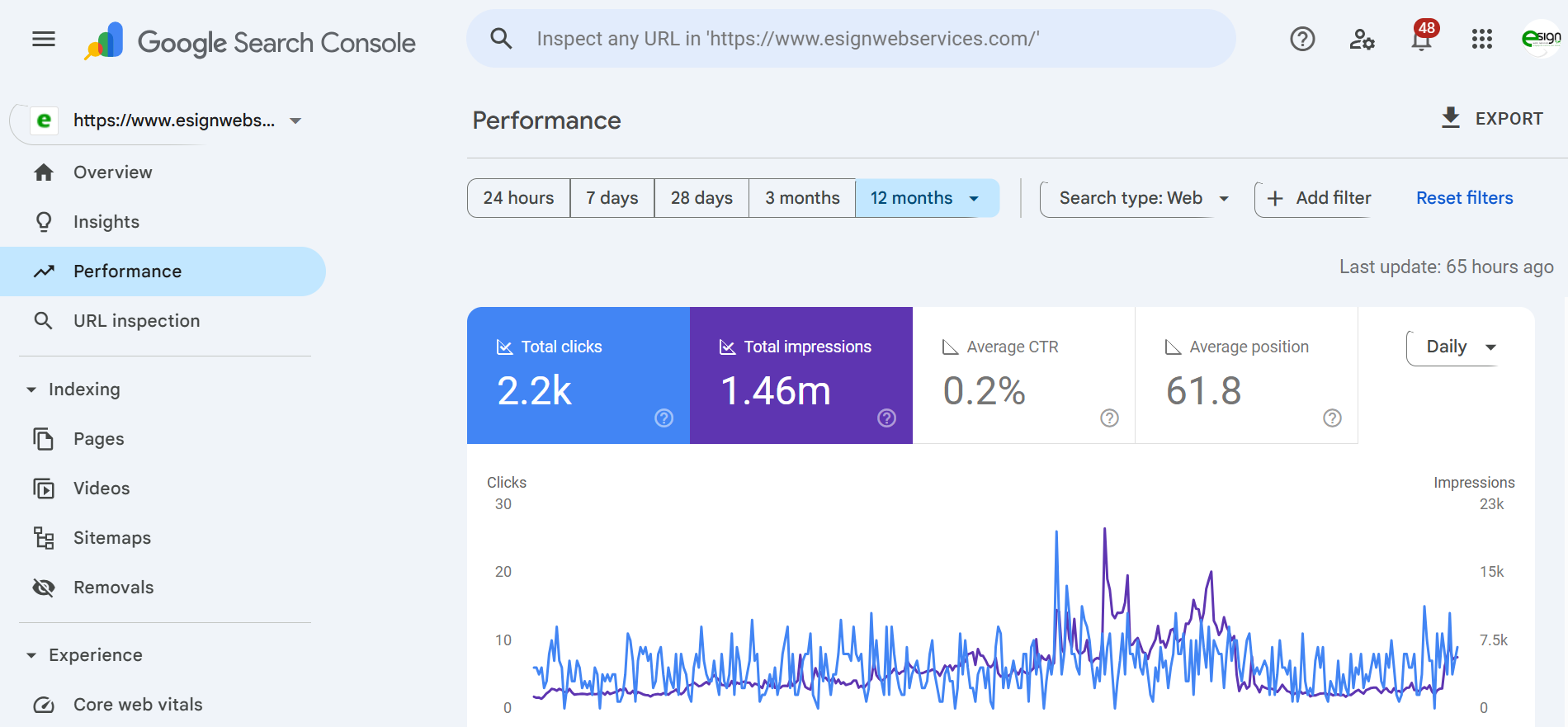This screenshot has width=1568, height=727.
Task: Open Sitemaps in the sidebar
Action: 163,538
